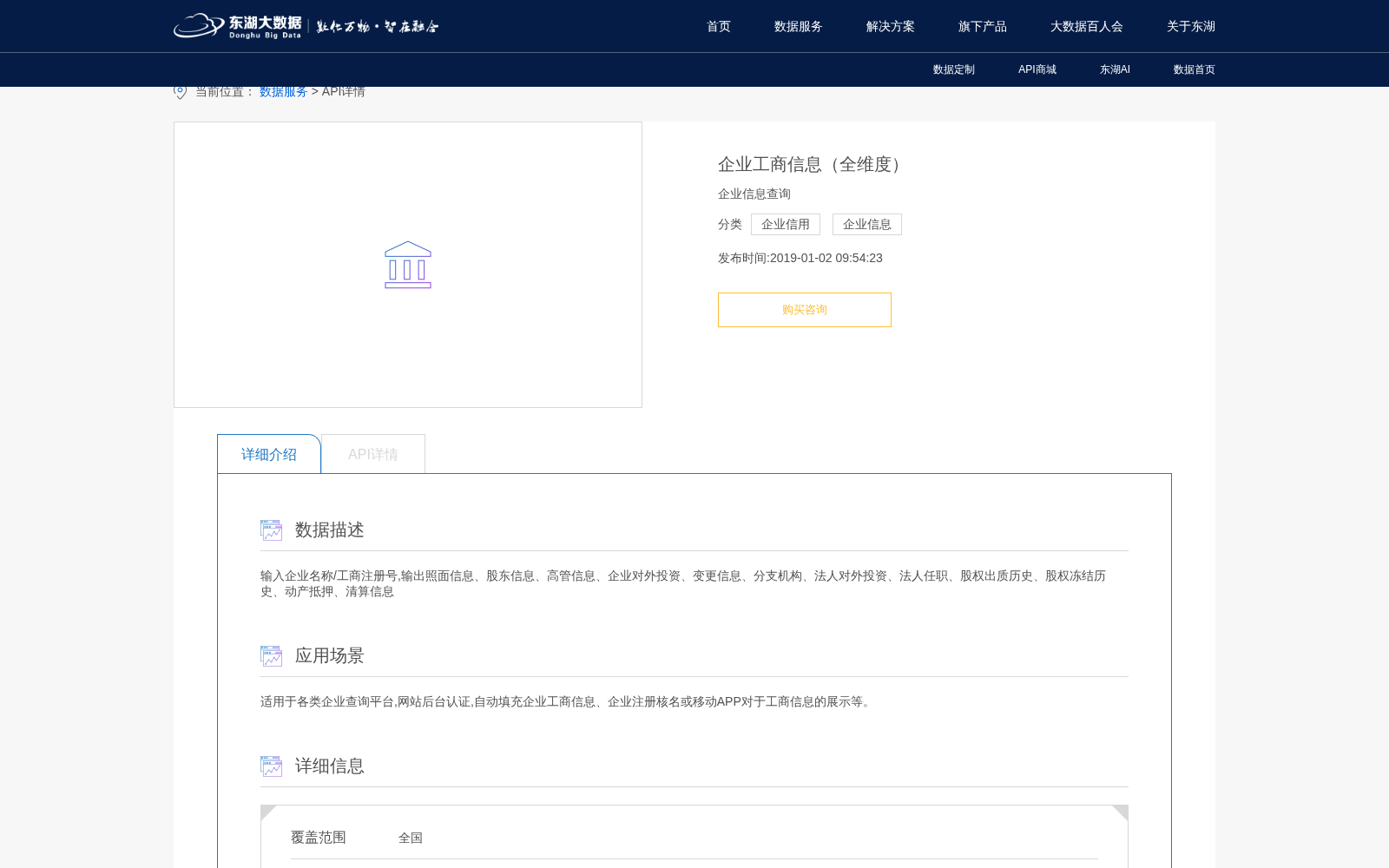The height and width of the screenshot is (868, 1389).
Task: Open the 旗下产品 menu item
Action: pyautogui.click(x=983, y=26)
